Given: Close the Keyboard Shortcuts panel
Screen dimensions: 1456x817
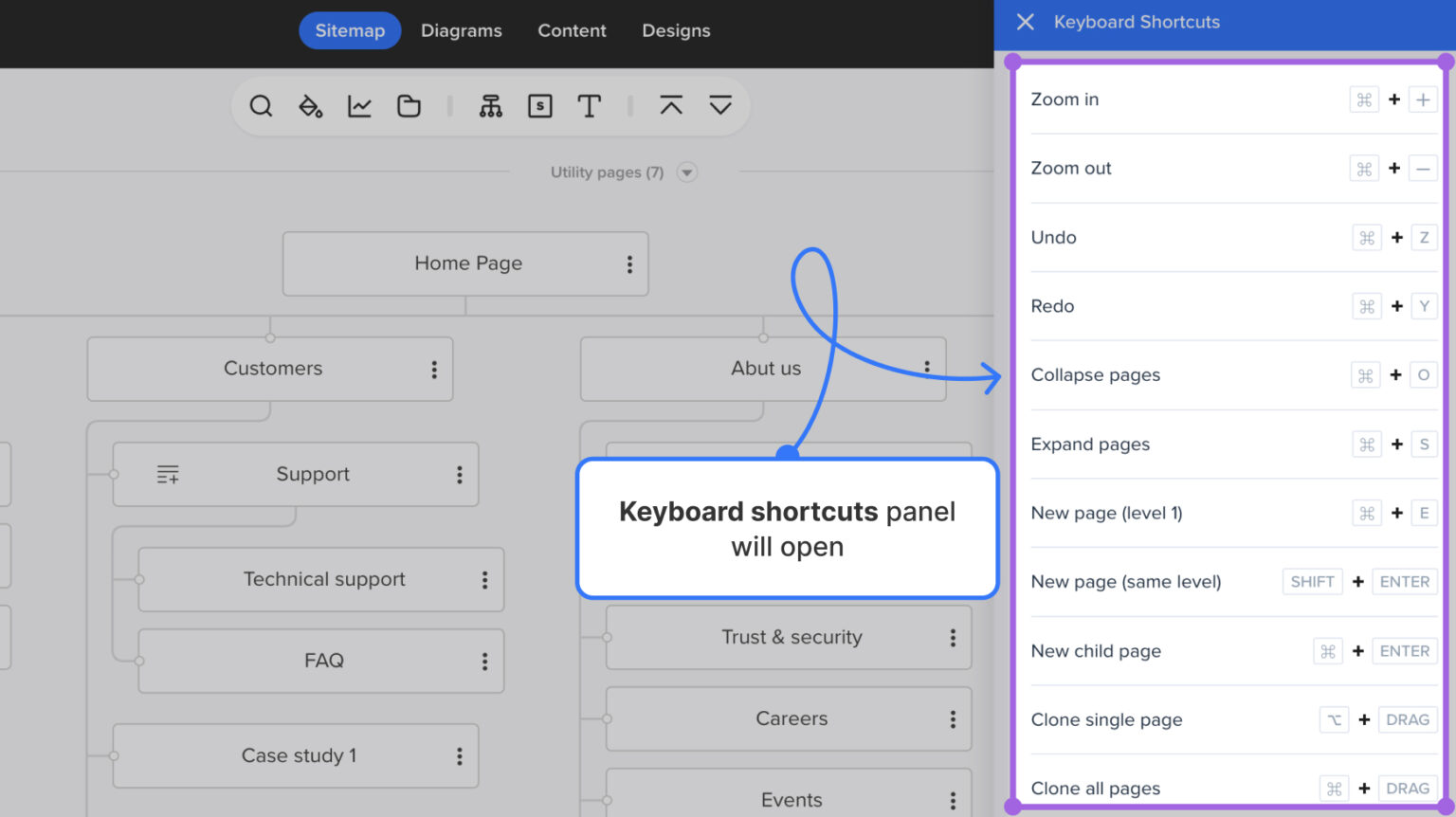Looking at the screenshot, I should pyautogui.click(x=1025, y=22).
